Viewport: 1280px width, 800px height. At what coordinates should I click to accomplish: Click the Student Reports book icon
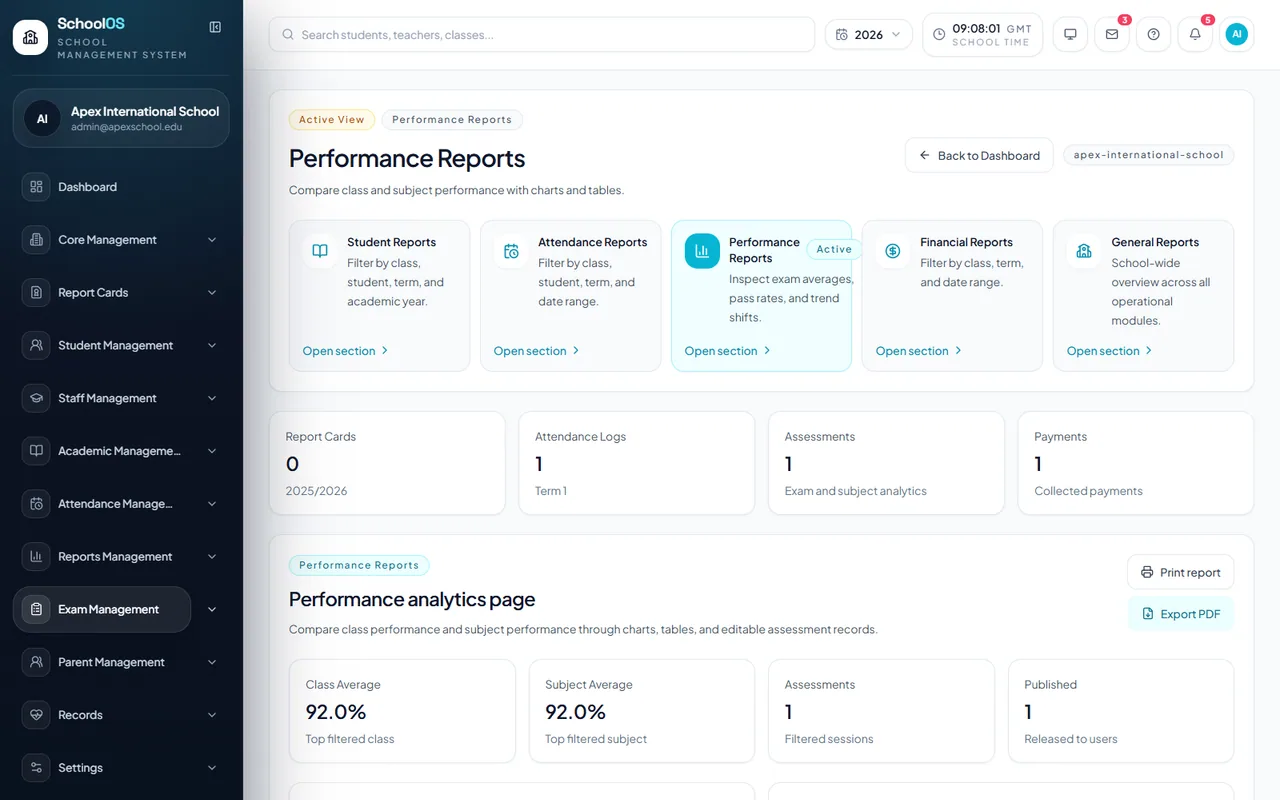(x=320, y=251)
